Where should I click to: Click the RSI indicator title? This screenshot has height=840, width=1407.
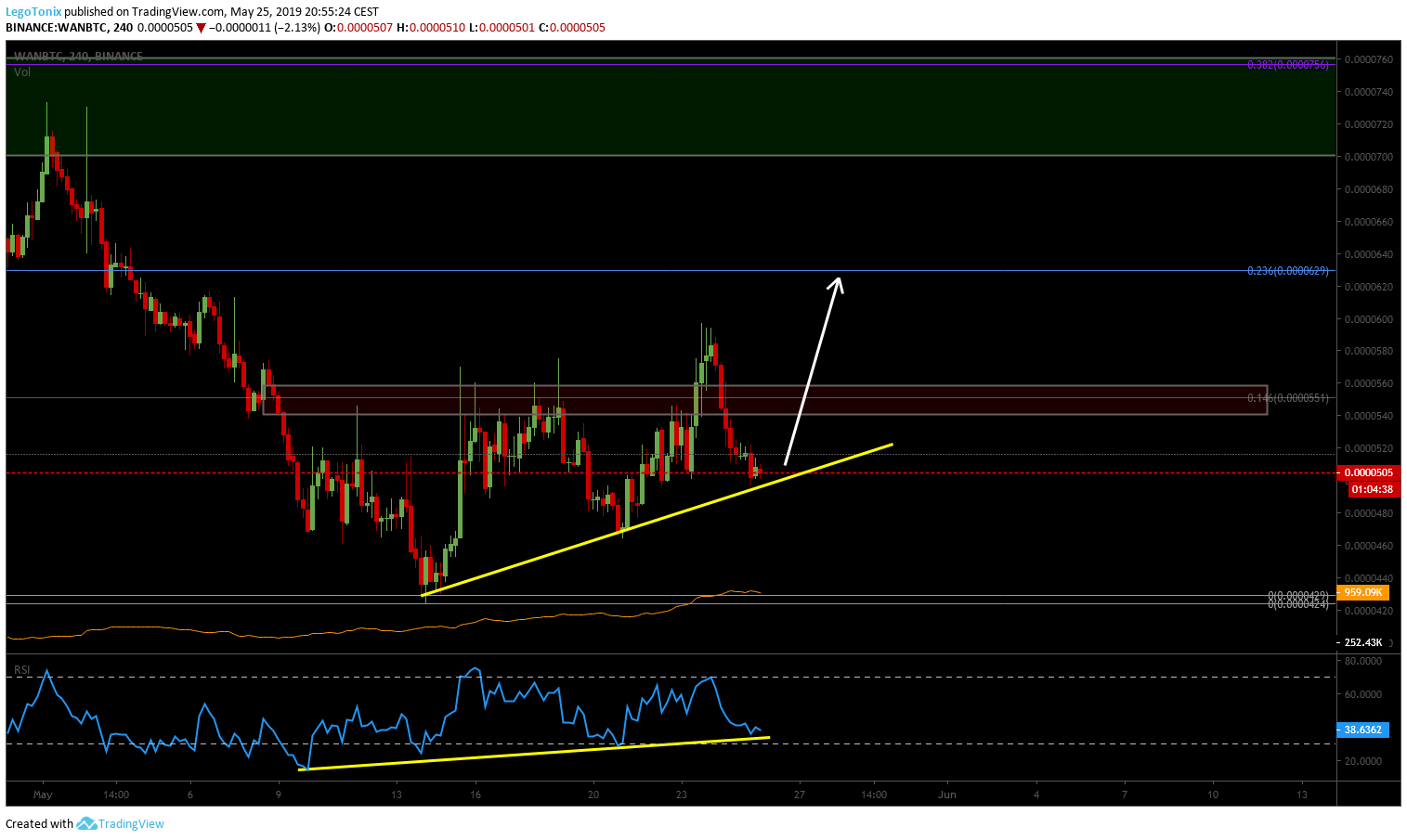(21, 670)
